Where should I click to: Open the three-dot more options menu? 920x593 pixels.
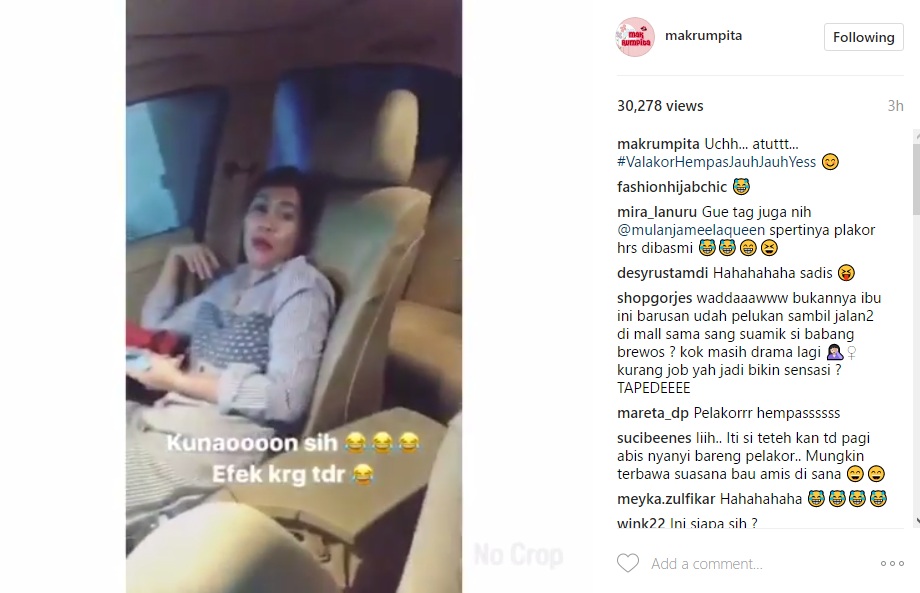pyautogui.click(x=892, y=564)
